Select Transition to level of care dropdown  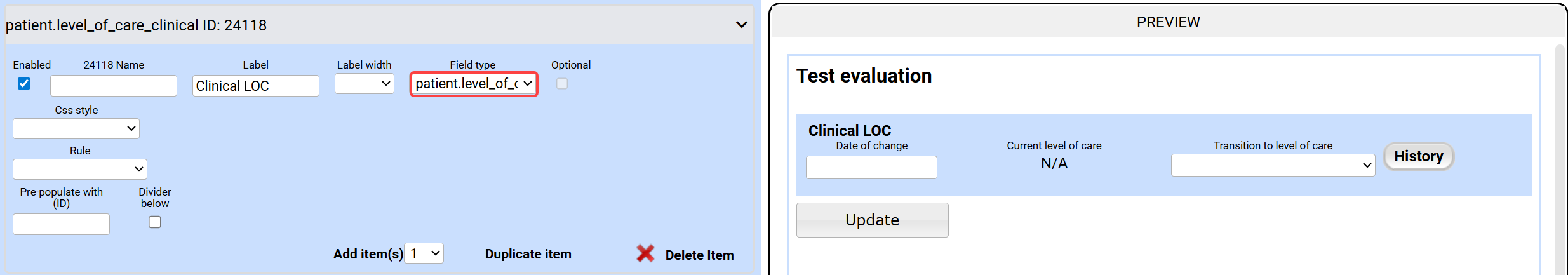pyautogui.click(x=1273, y=165)
